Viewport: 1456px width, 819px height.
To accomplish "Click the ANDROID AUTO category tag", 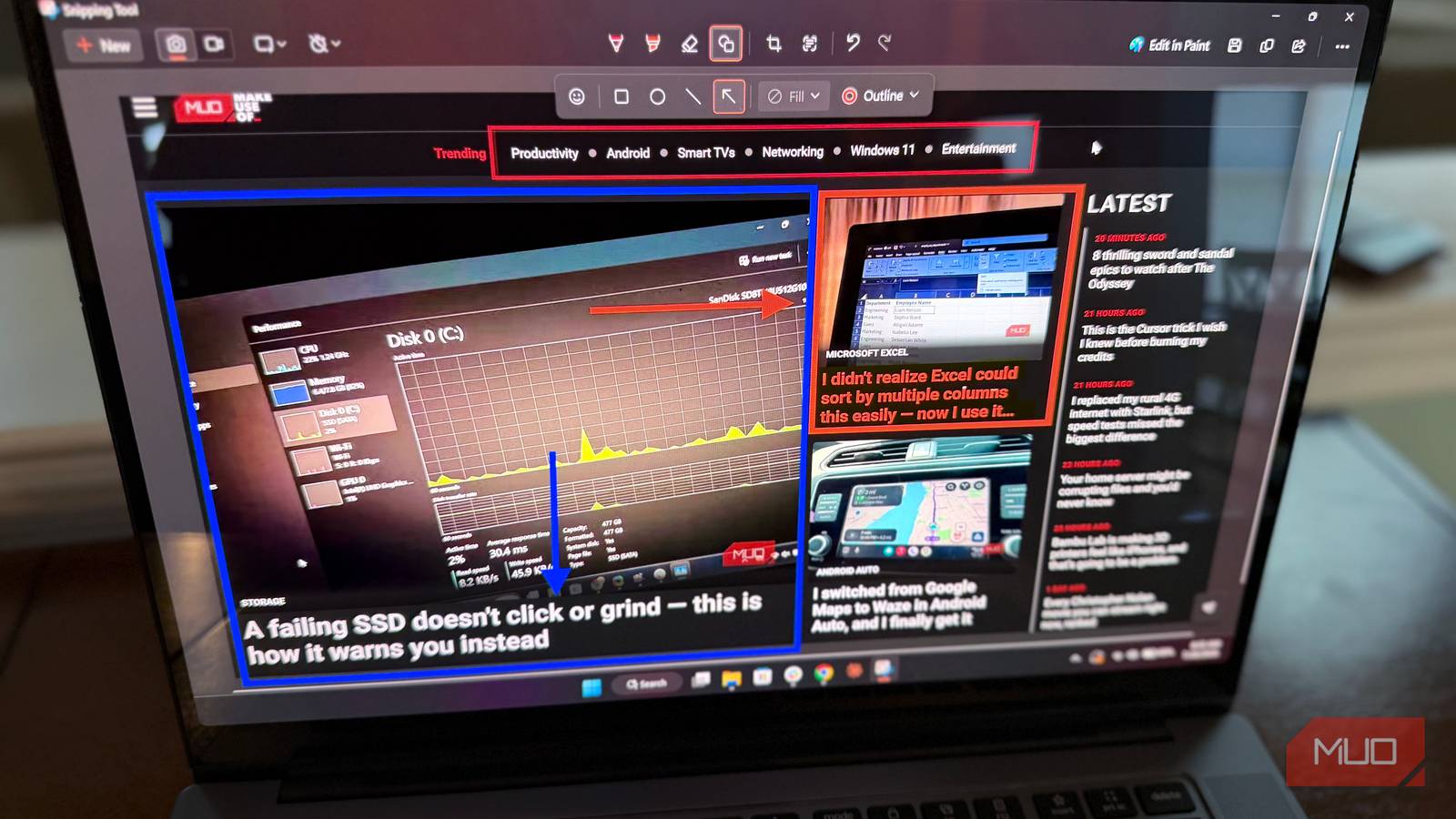I will (x=846, y=571).
